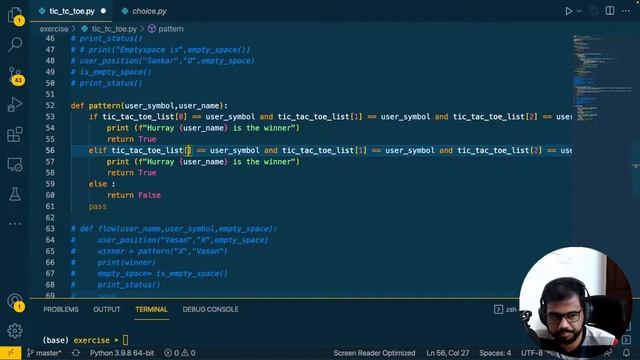This screenshot has width=640, height=360.
Task: Change indentation via Spaces: 4
Action: 495,353
